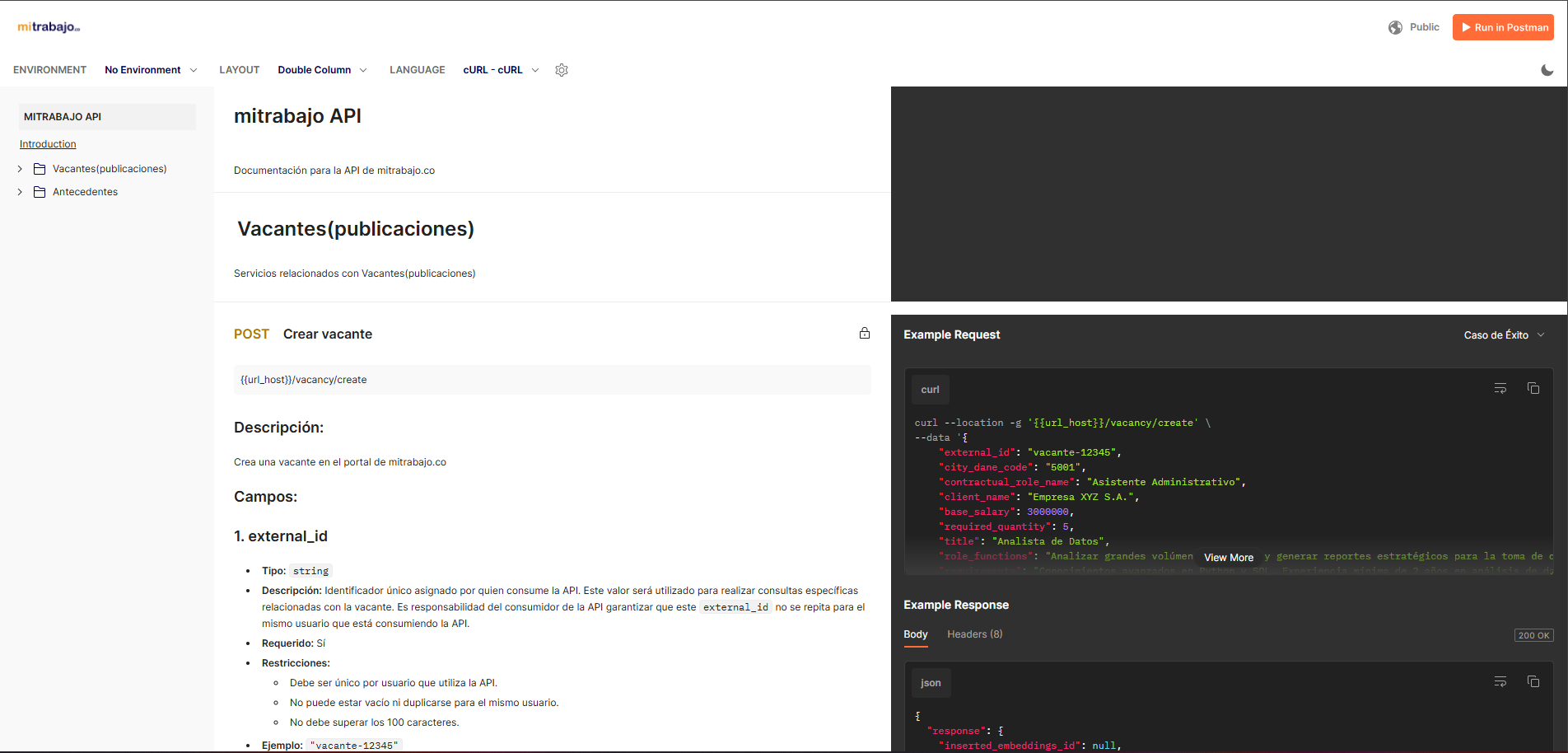Screen dimensions: 1568x753
Task: Select the Body tab in Example Response
Action: coord(915,634)
